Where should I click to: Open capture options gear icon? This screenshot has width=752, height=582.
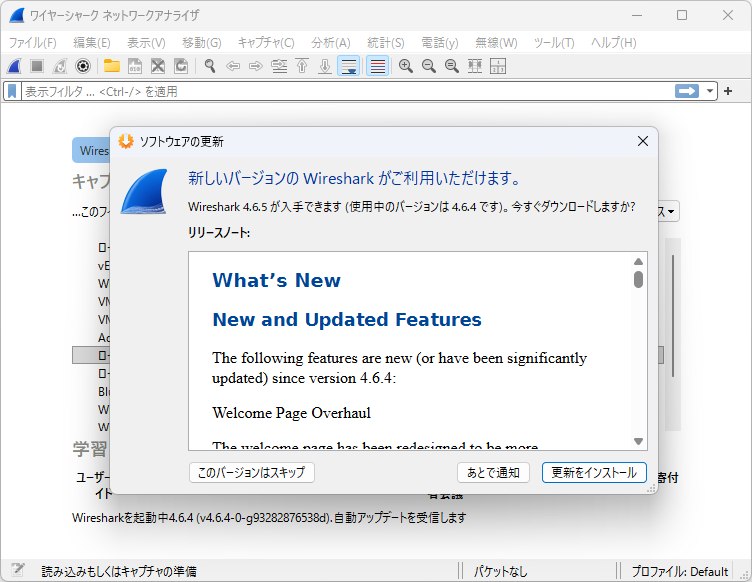tap(83, 66)
